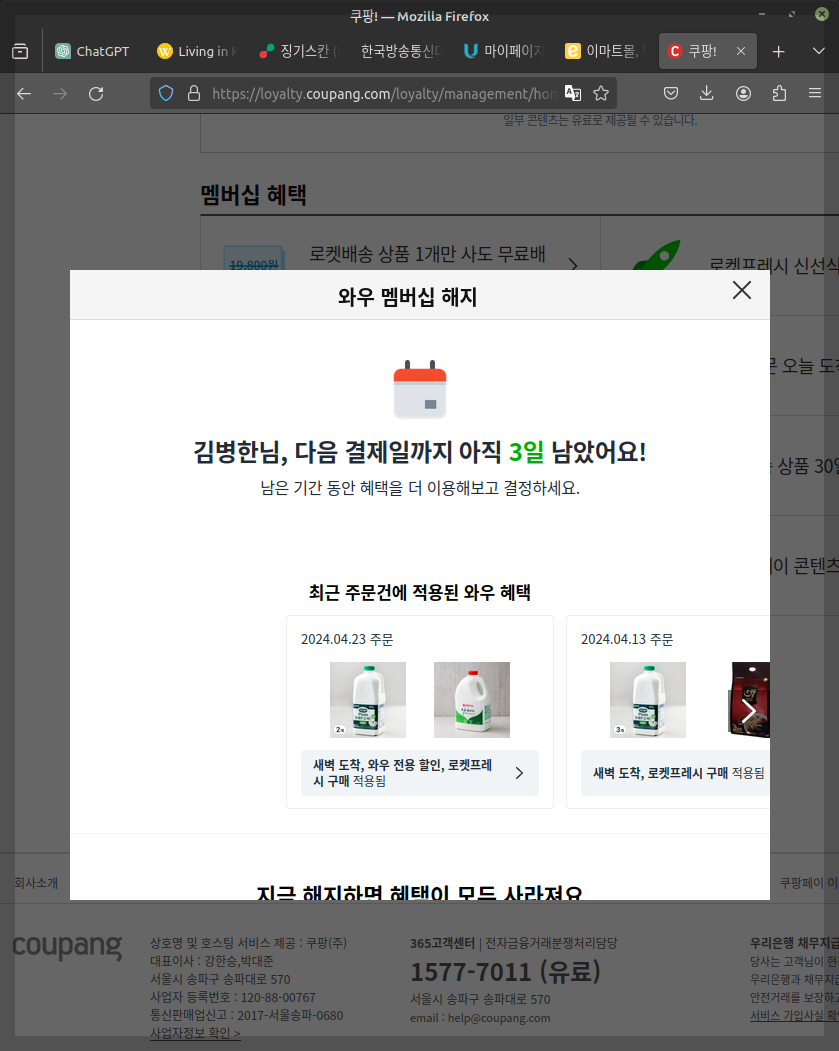Open the extensions puzzle icon
The height and width of the screenshot is (1051, 839).
point(779,93)
